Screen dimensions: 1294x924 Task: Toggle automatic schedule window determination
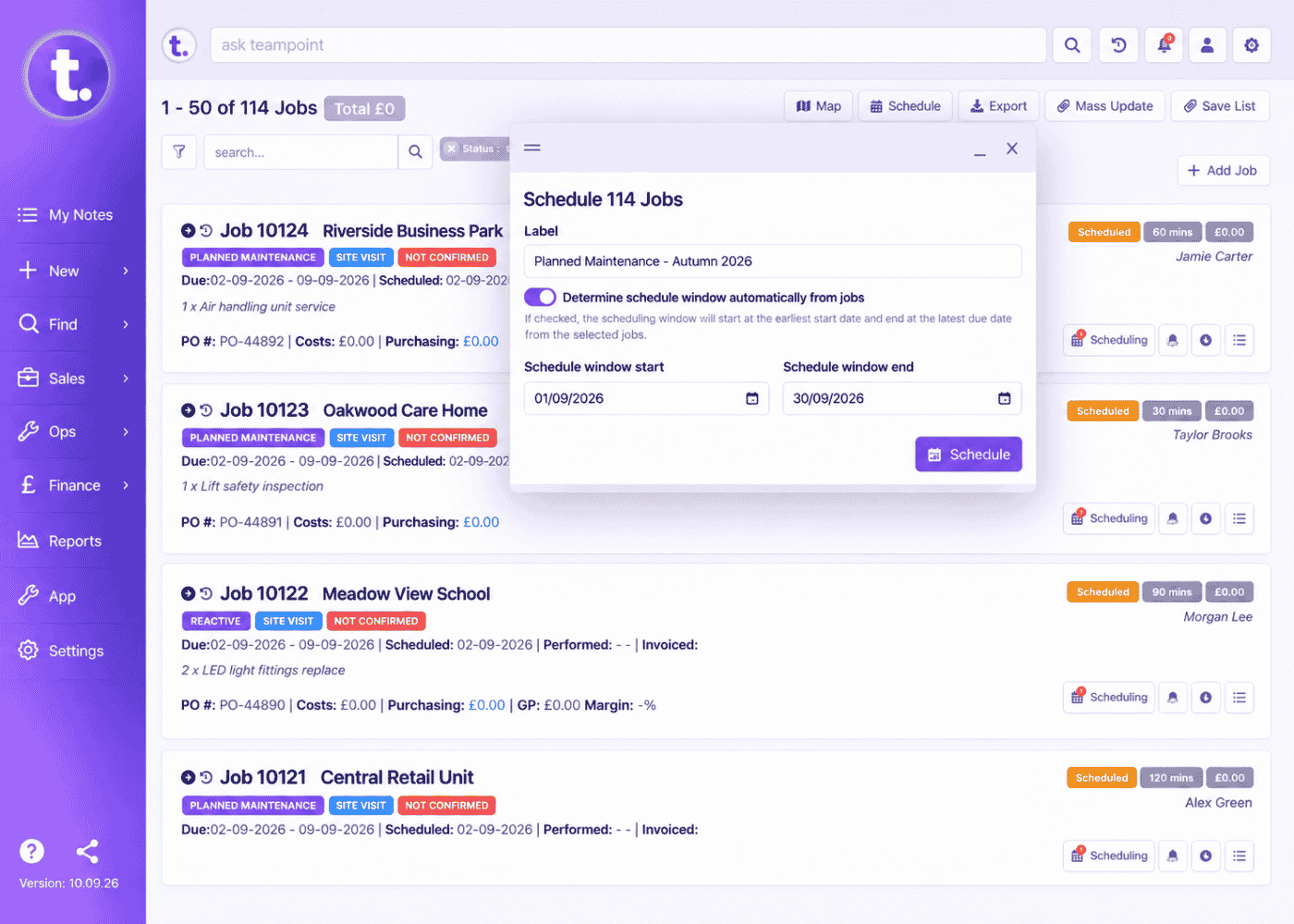540,298
